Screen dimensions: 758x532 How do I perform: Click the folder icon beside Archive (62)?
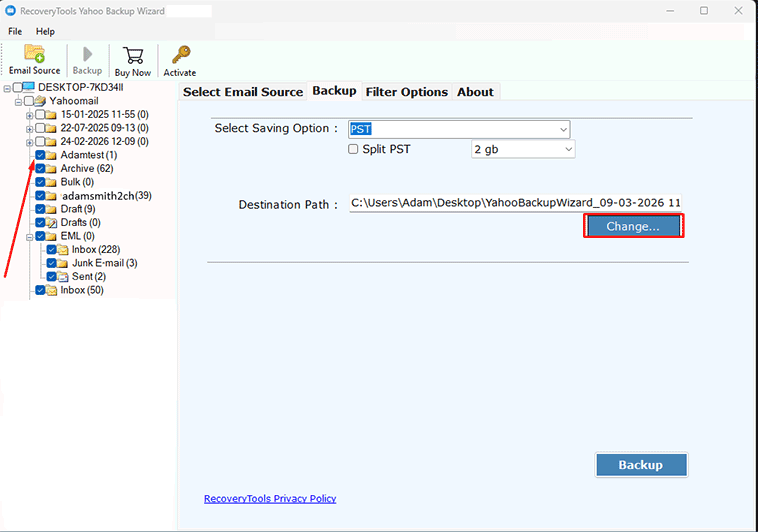click(51, 169)
